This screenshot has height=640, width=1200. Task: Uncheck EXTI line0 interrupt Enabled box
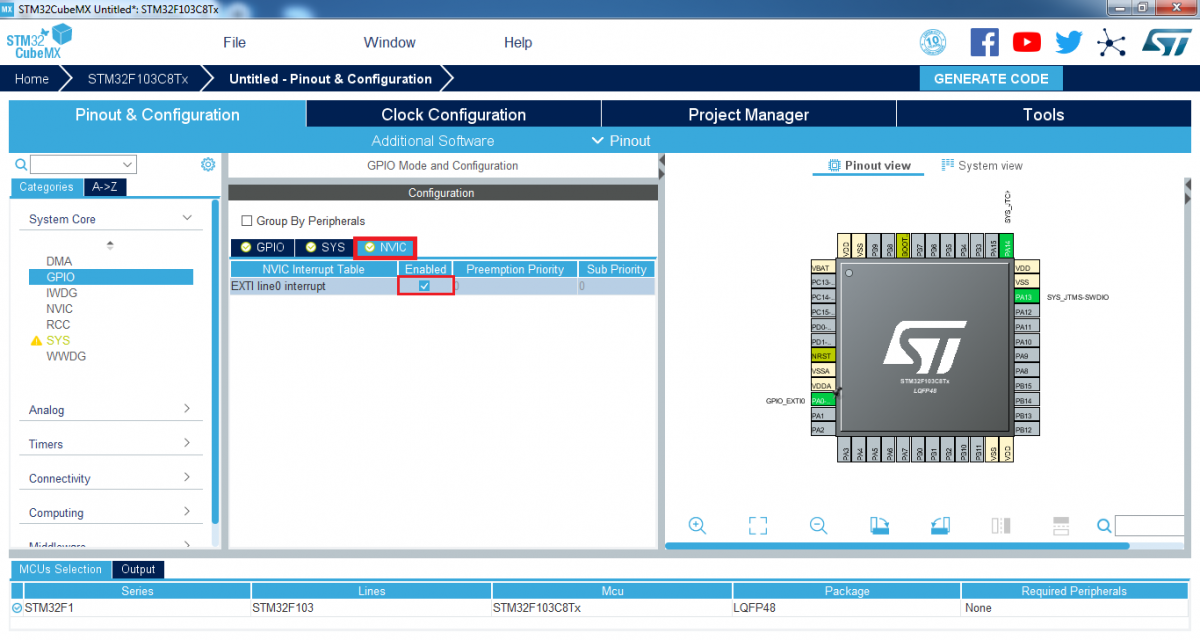click(425, 286)
